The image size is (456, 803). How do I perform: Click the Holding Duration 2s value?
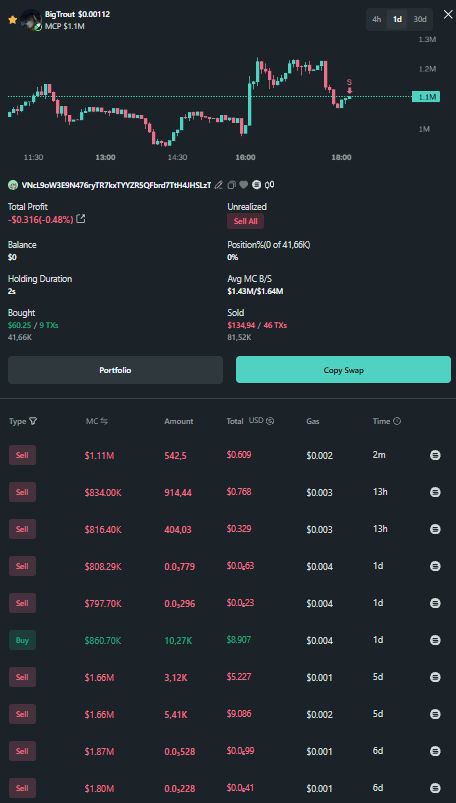point(11,291)
